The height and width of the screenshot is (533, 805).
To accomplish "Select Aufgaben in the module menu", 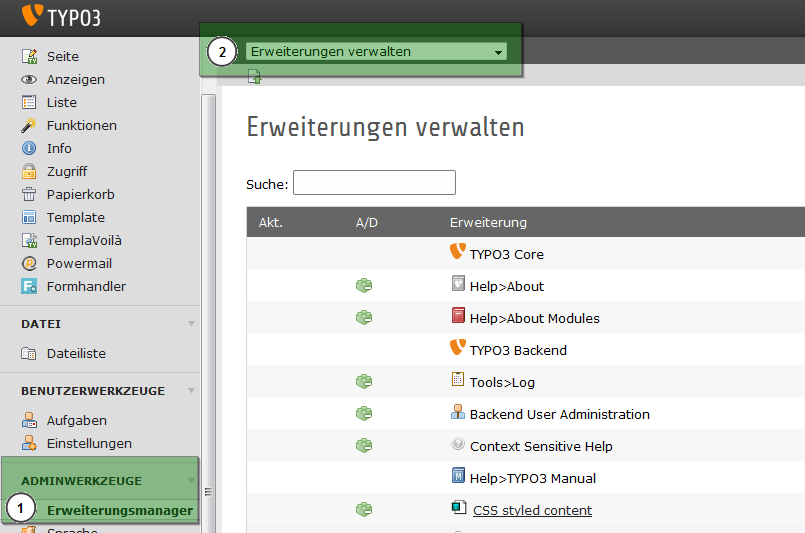I will [x=76, y=421].
